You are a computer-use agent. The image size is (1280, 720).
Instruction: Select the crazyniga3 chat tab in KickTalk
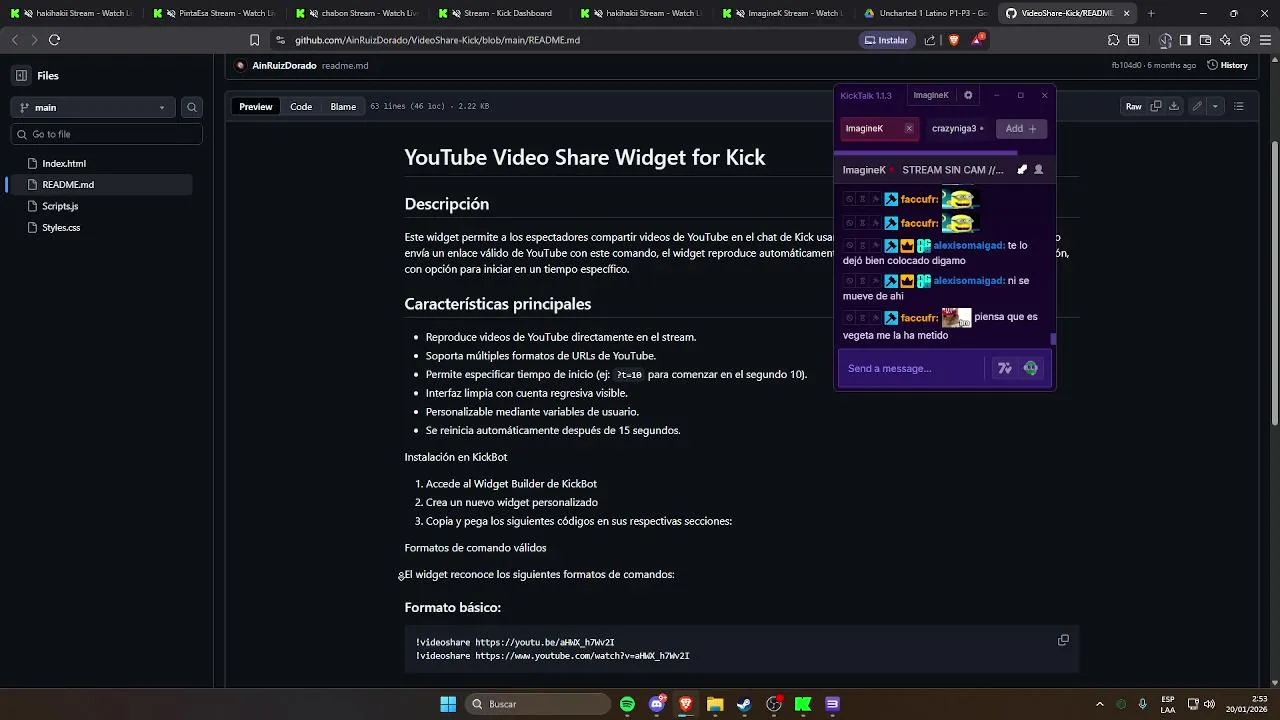coord(957,128)
